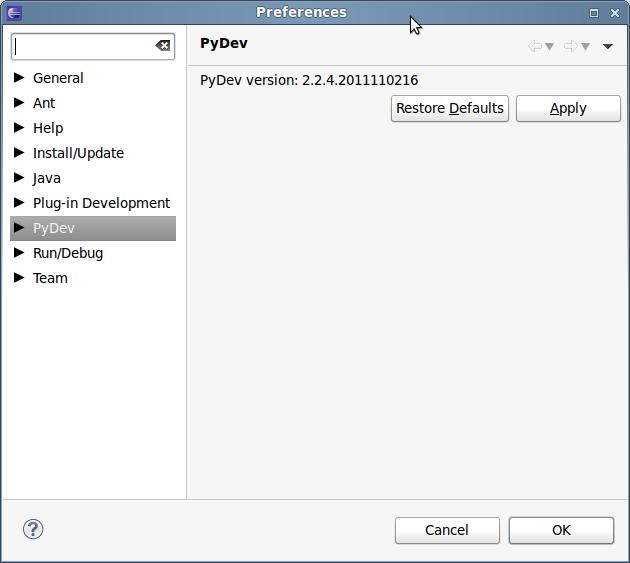
Task: Expand the Install/Update tree node
Action: click(x=19, y=152)
